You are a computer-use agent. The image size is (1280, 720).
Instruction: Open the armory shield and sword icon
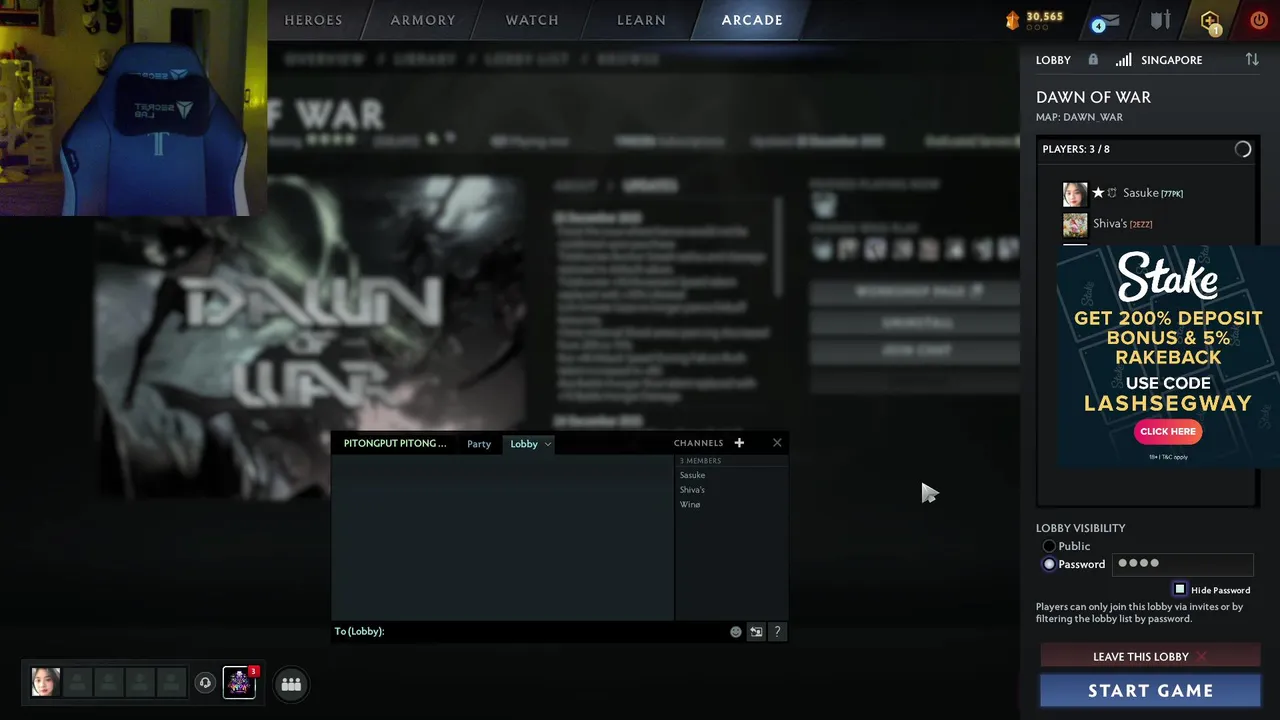tap(1160, 20)
